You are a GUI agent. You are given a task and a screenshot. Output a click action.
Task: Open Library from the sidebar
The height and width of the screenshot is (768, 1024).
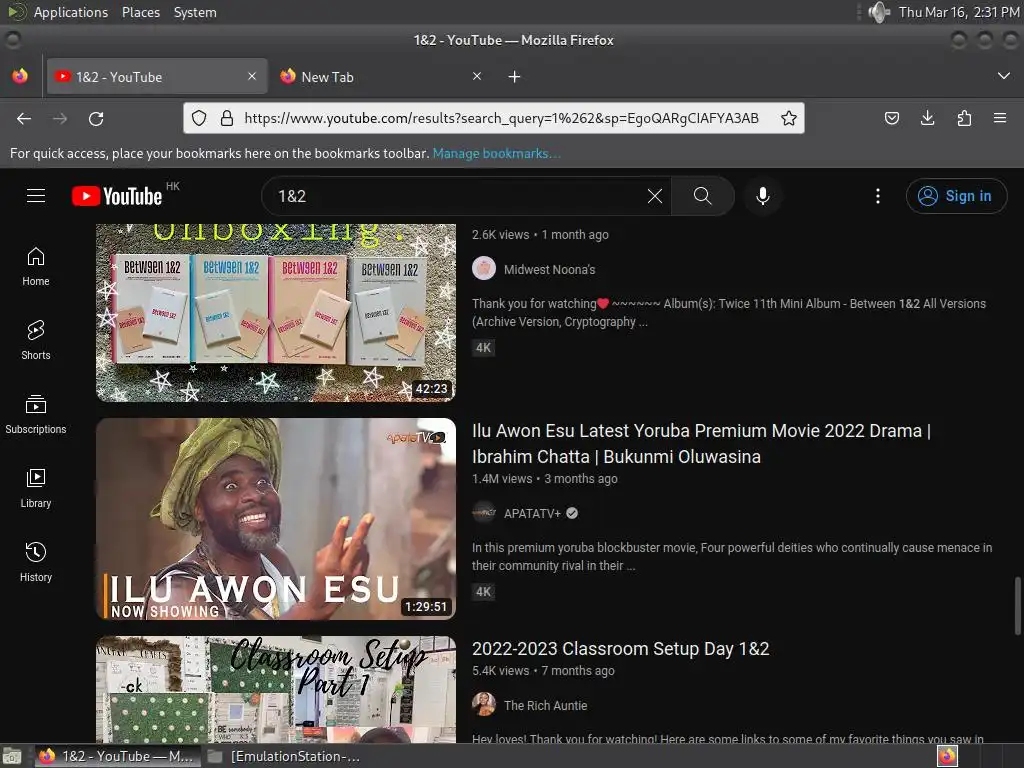[x=36, y=488]
